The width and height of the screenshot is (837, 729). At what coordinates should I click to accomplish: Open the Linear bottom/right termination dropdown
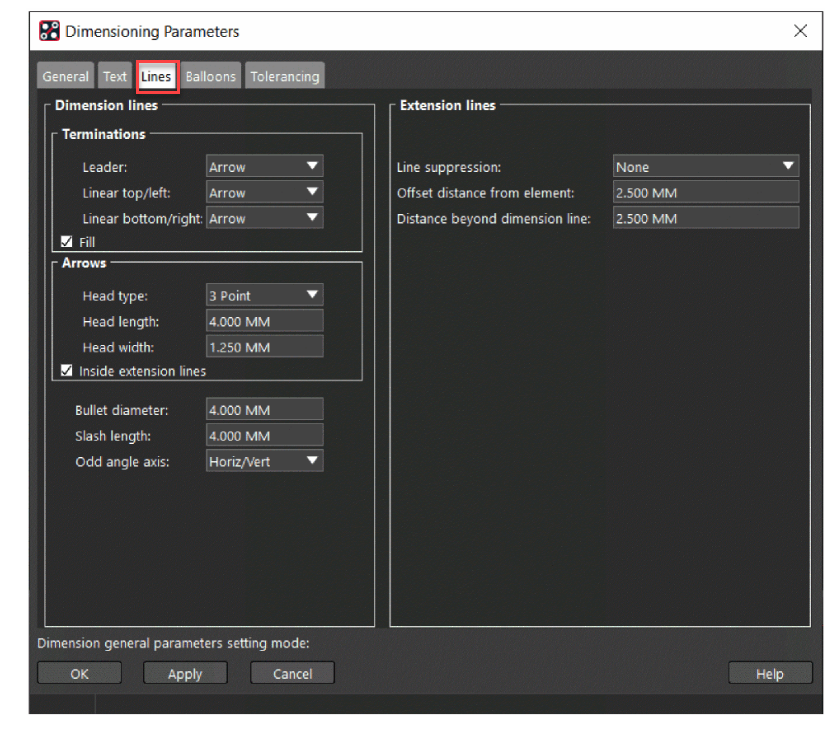point(265,218)
